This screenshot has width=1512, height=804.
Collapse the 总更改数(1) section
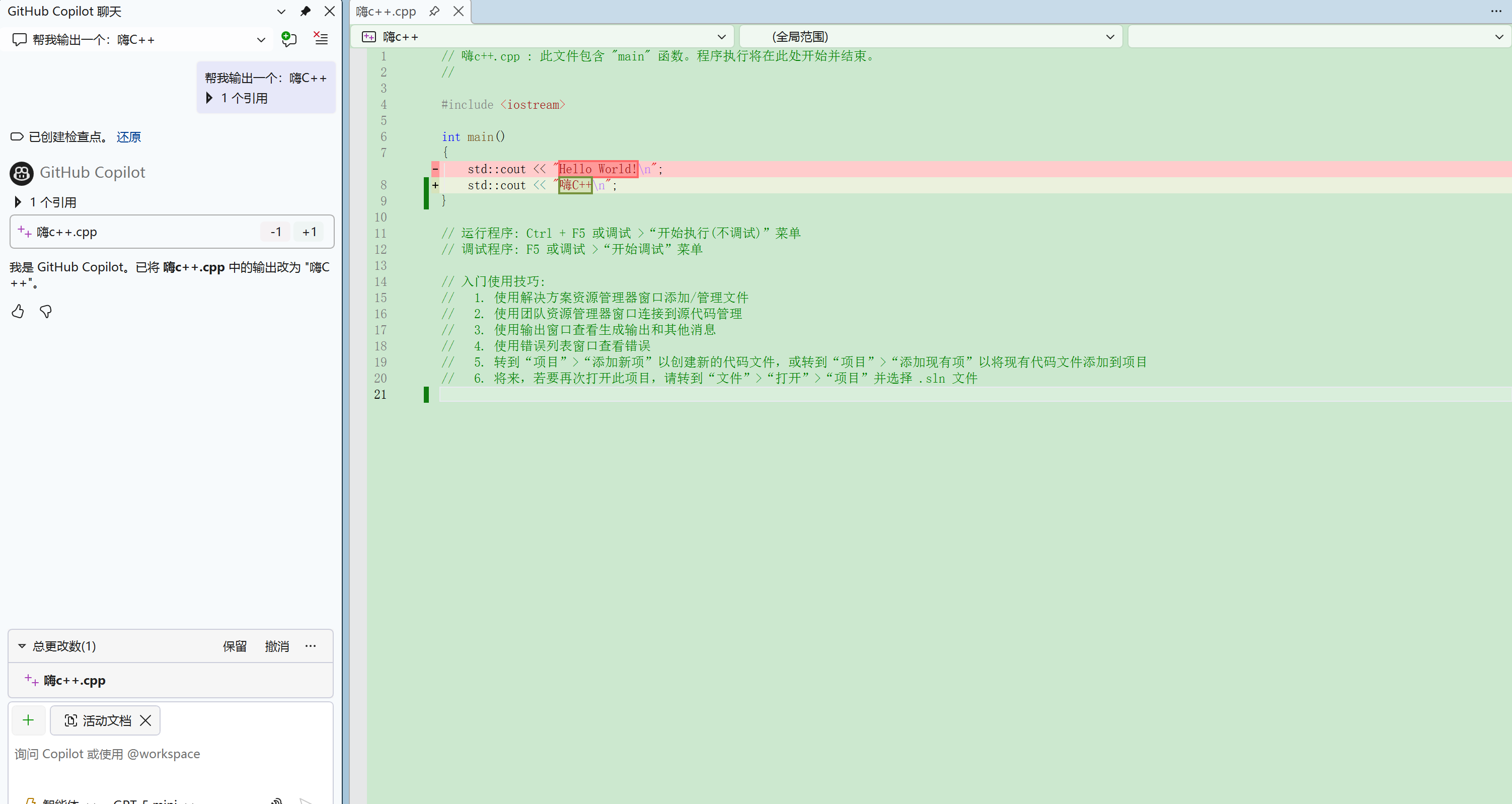tap(22, 646)
